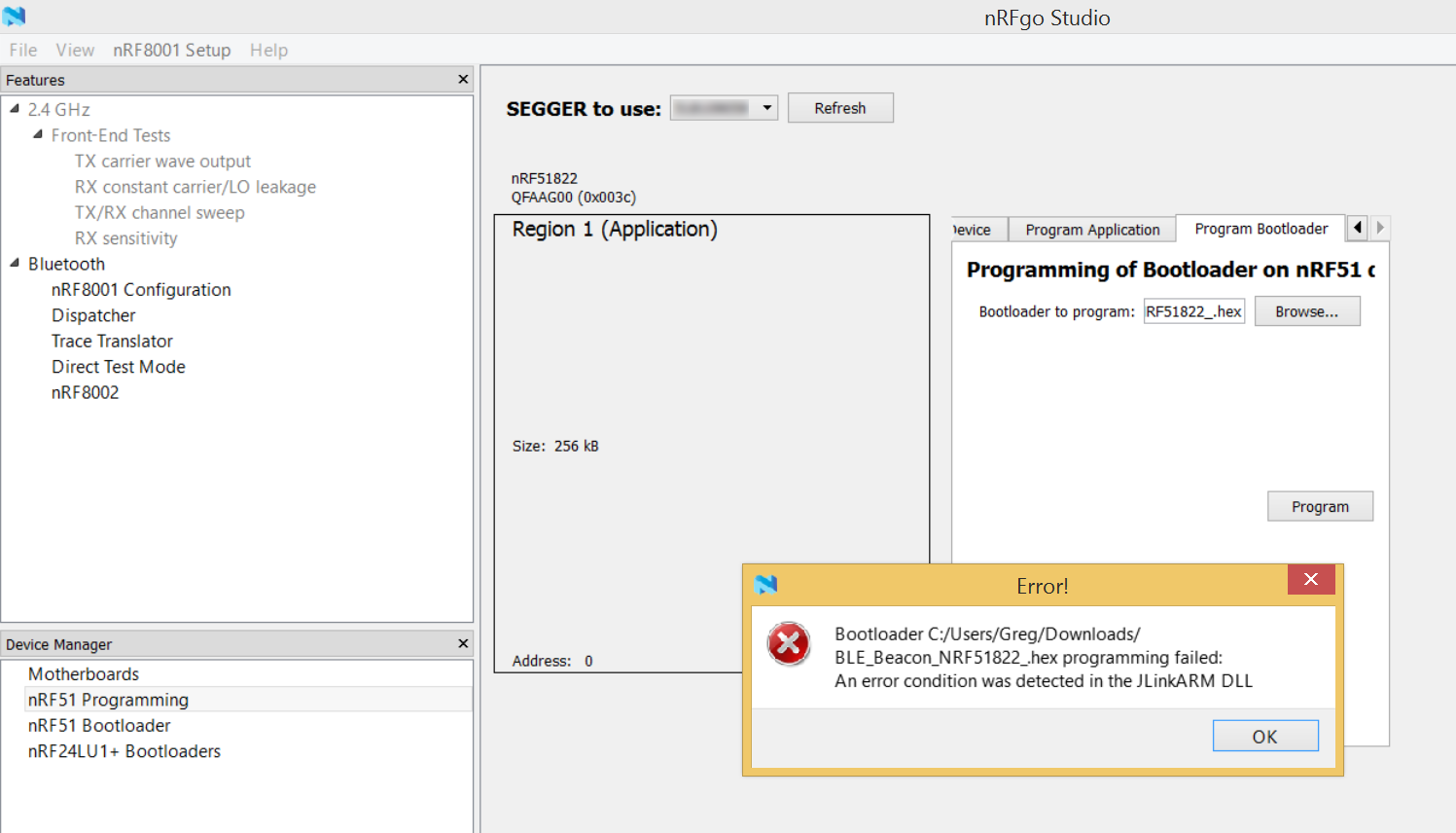1456x833 pixels.
Task: Select RX constant carrier/LO leakage
Action: click(195, 187)
